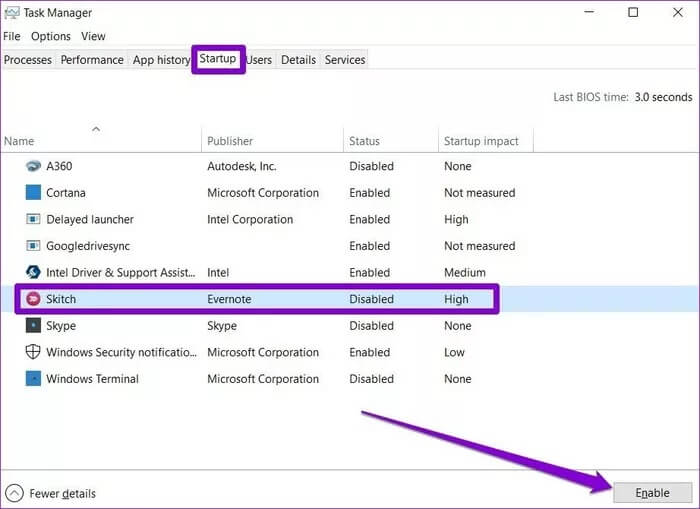Viewport: 700px width, 509px height.
Task: Close the Task Manager window
Action: [678, 13]
